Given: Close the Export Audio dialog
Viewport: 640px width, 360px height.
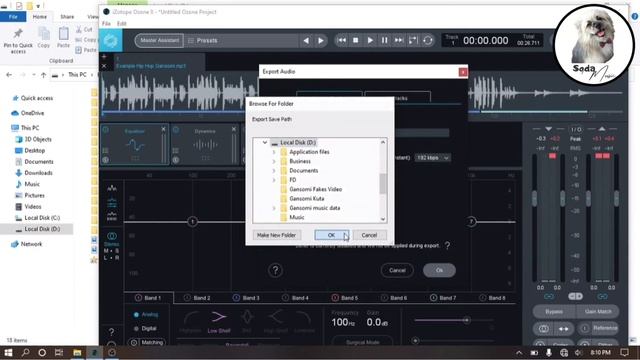Looking at the screenshot, I should (463, 72).
